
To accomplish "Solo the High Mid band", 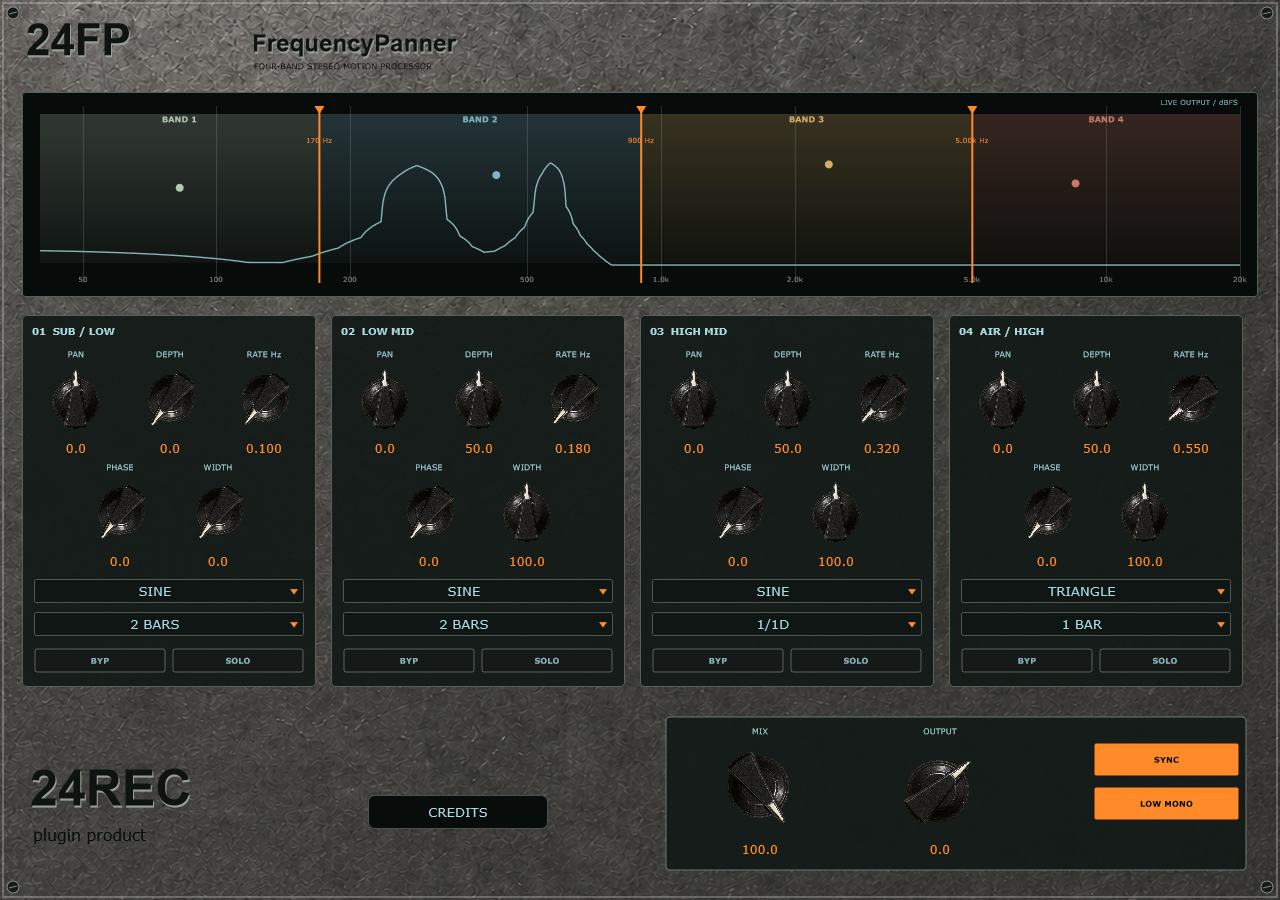I will pyautogui.click(x=856, y=661).
